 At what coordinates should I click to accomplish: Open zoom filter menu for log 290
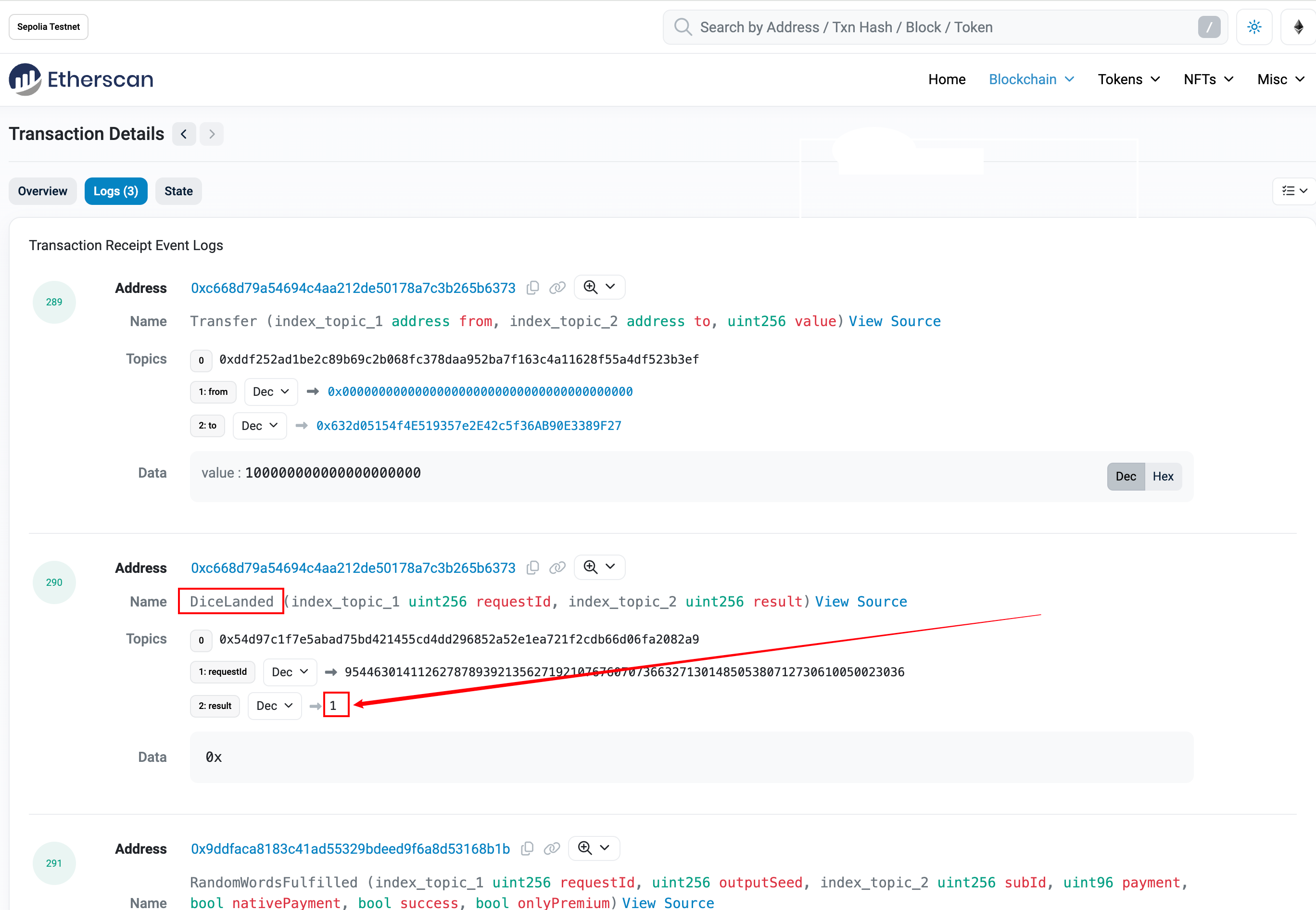599,567
